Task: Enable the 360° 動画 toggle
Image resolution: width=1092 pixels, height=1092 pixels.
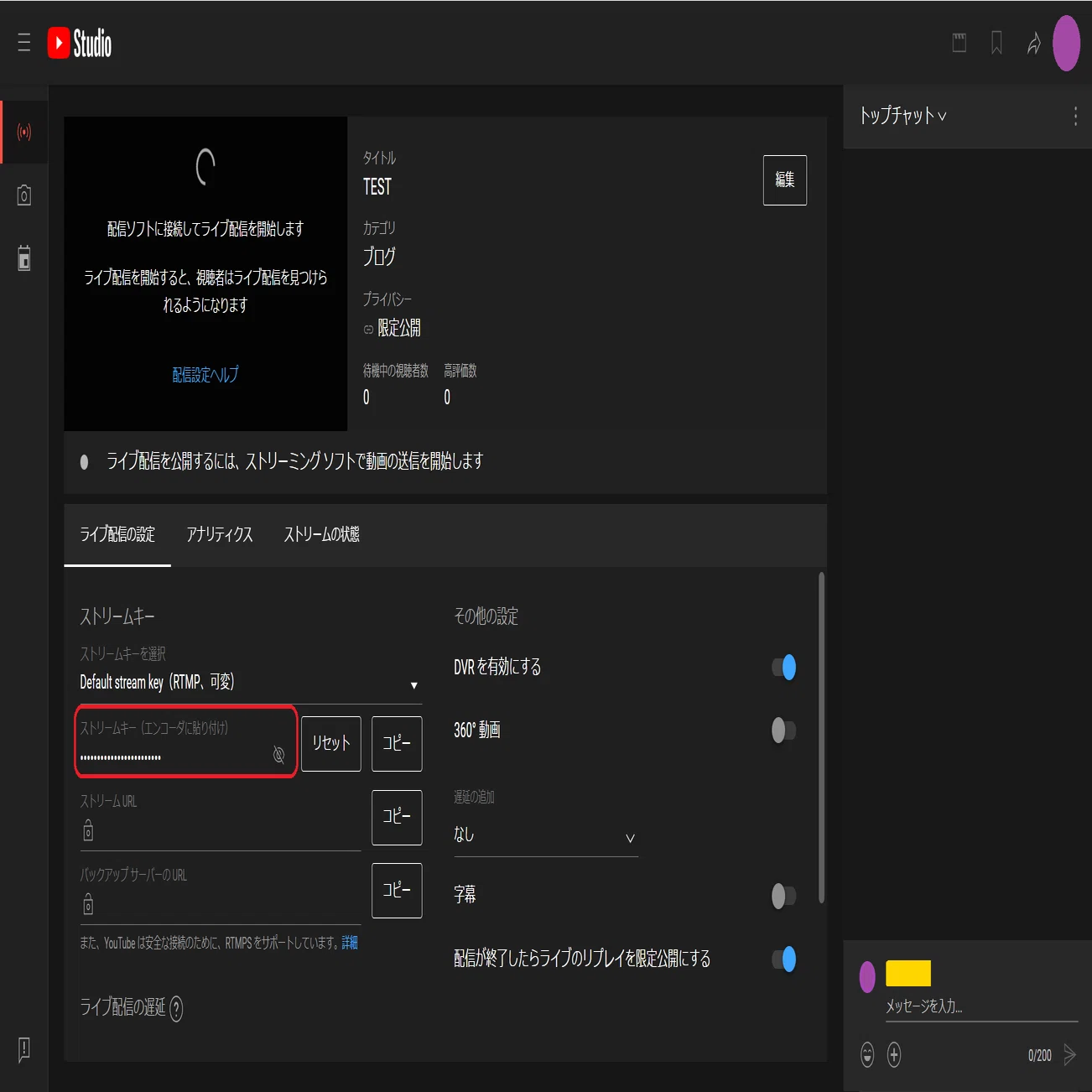Action: [783, 730]
